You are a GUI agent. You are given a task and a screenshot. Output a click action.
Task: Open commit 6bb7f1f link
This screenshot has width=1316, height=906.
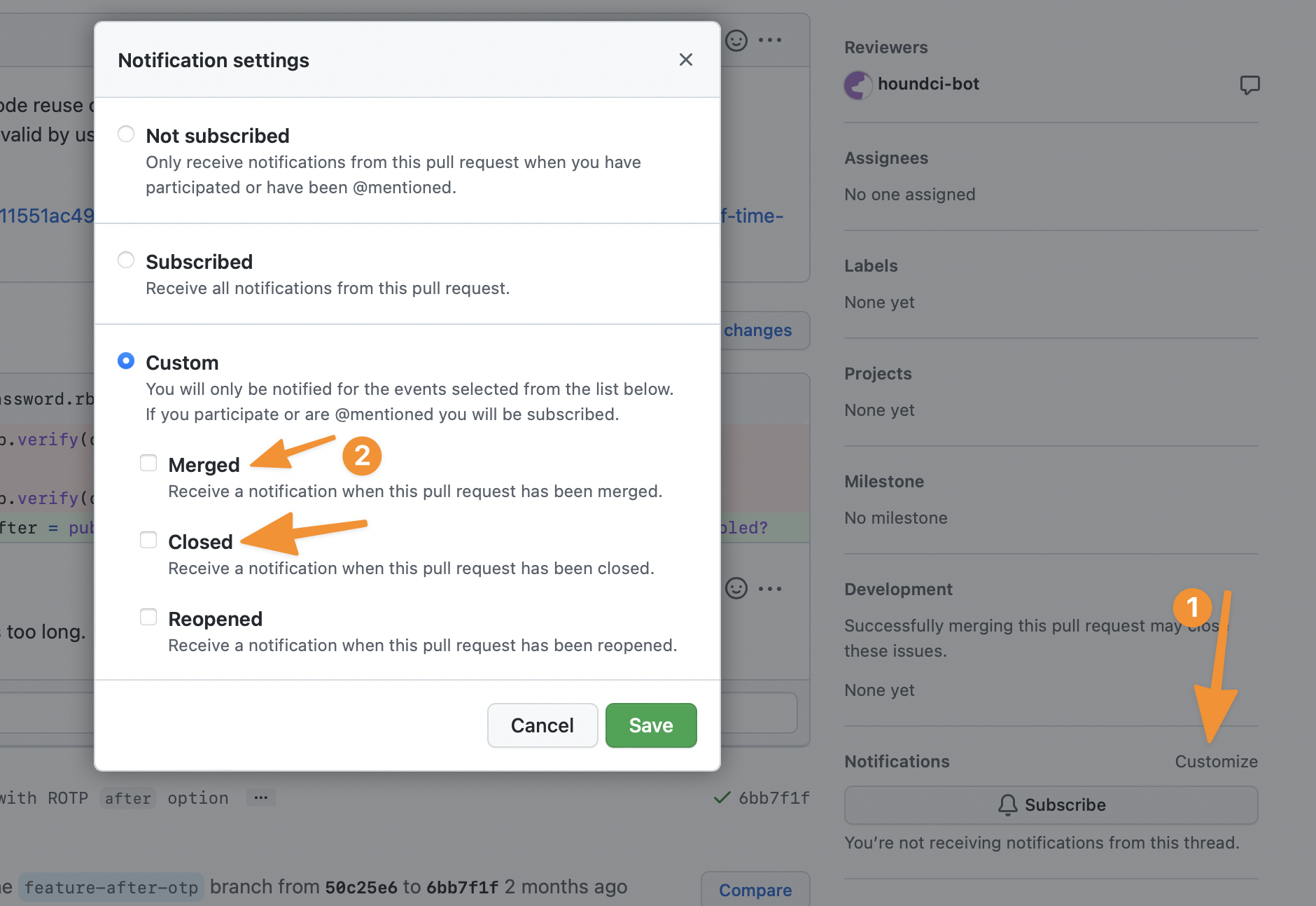coord(773,798)
